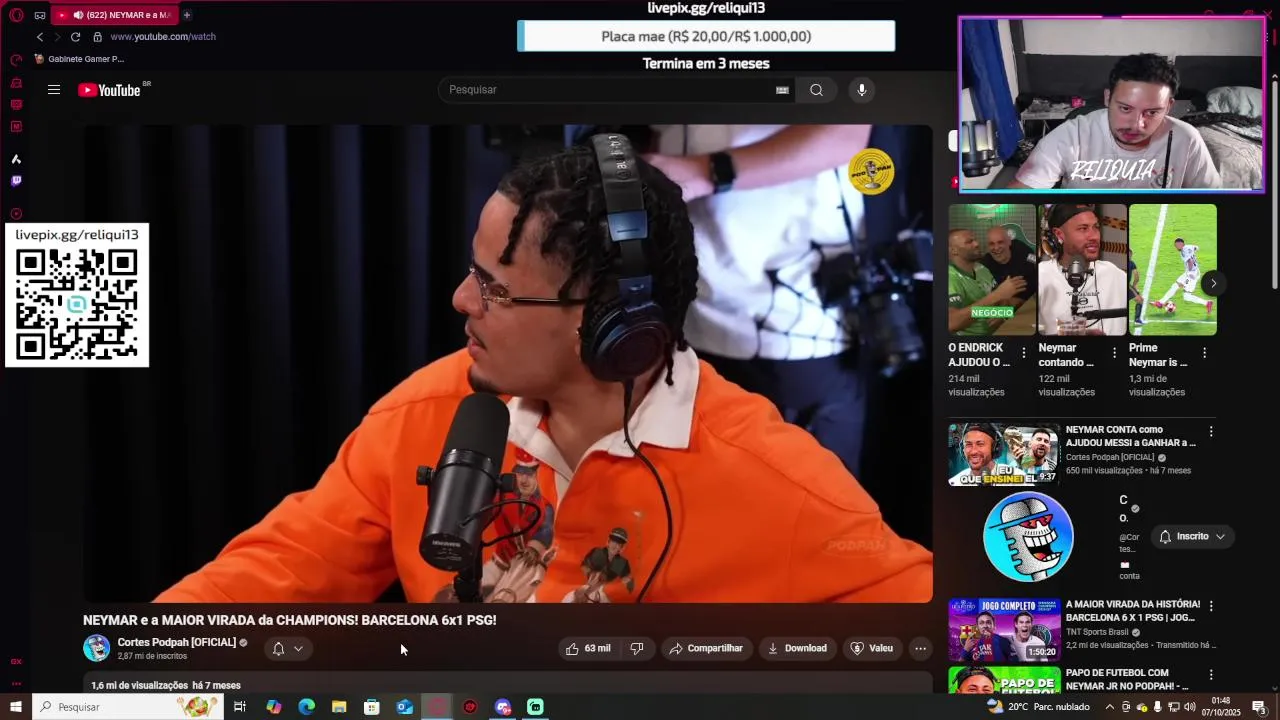Start voice search with microphone
Viewport: 1280px width, 720px height.
[x=862, y=90]
